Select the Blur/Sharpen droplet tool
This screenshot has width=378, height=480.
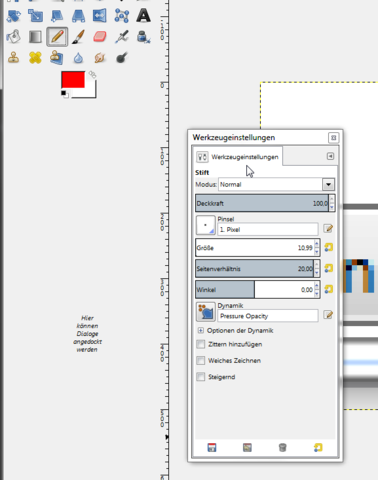pos(78,58)
